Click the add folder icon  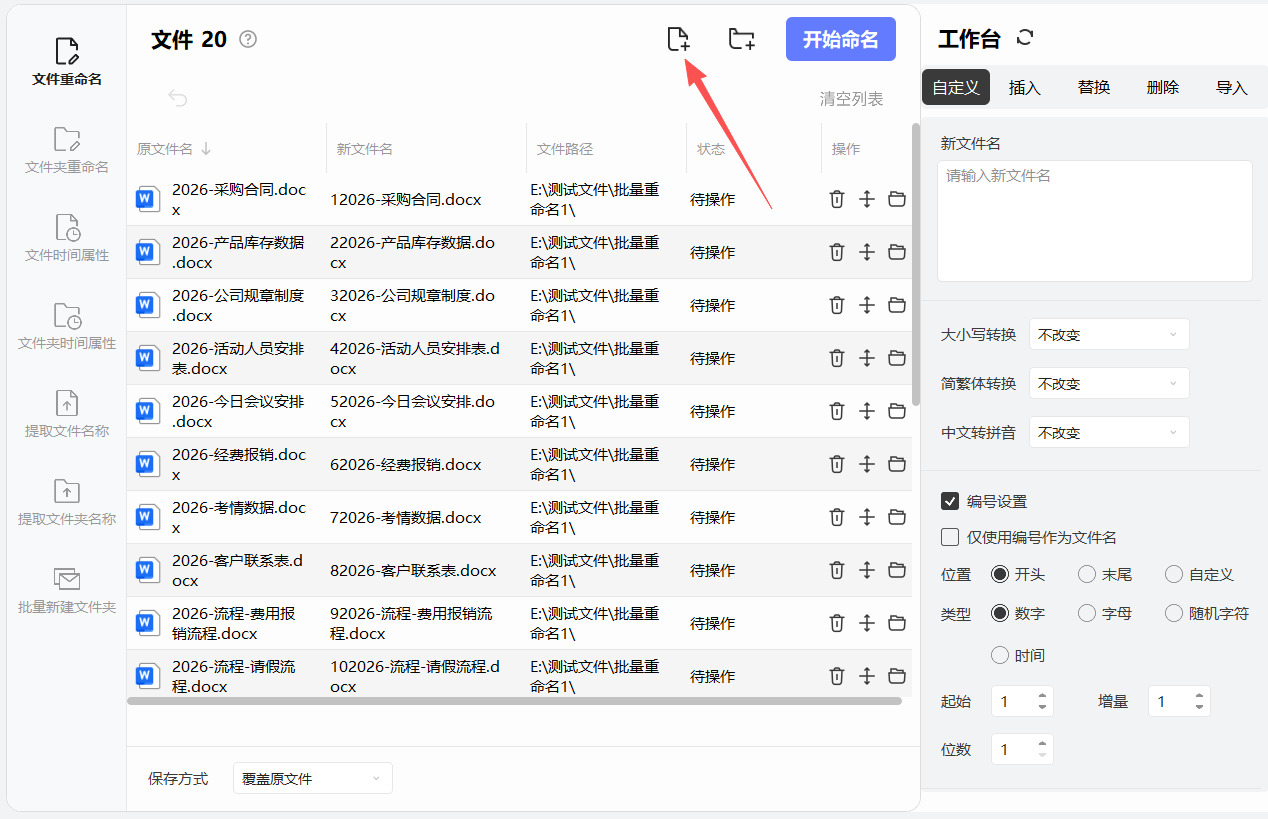coord(741,39)
